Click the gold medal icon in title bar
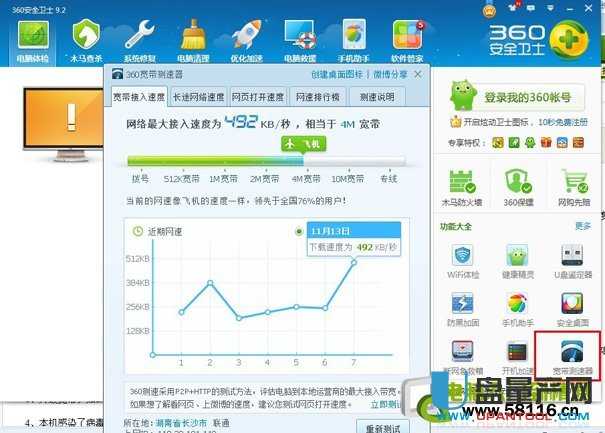Viewport: 605px width, 433px height. click(x=489, y=9)
